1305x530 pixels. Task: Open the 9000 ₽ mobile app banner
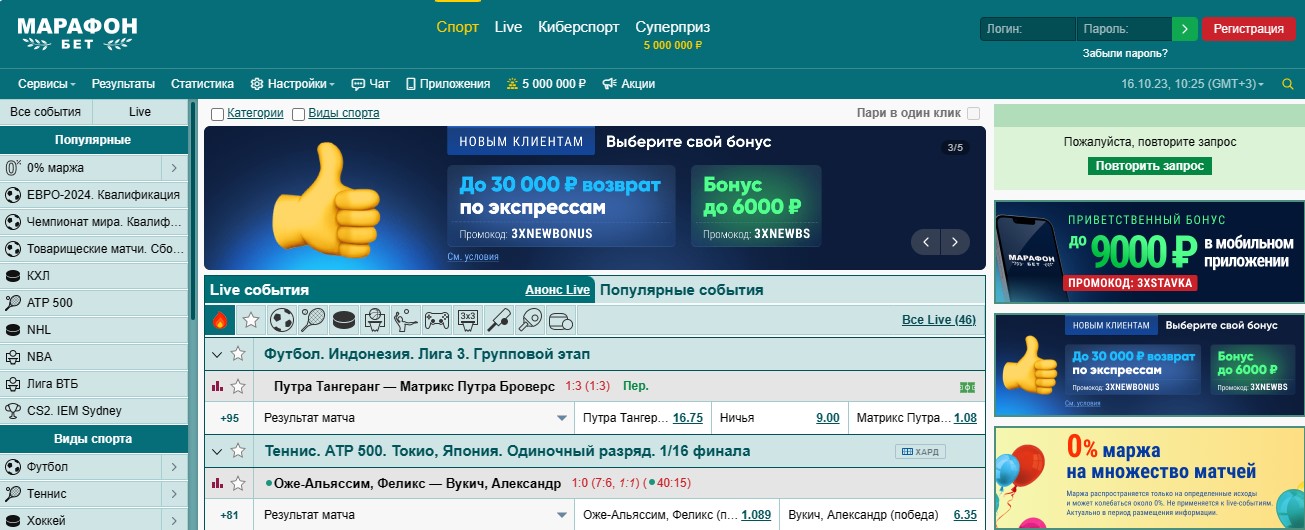pos(1149,252)
